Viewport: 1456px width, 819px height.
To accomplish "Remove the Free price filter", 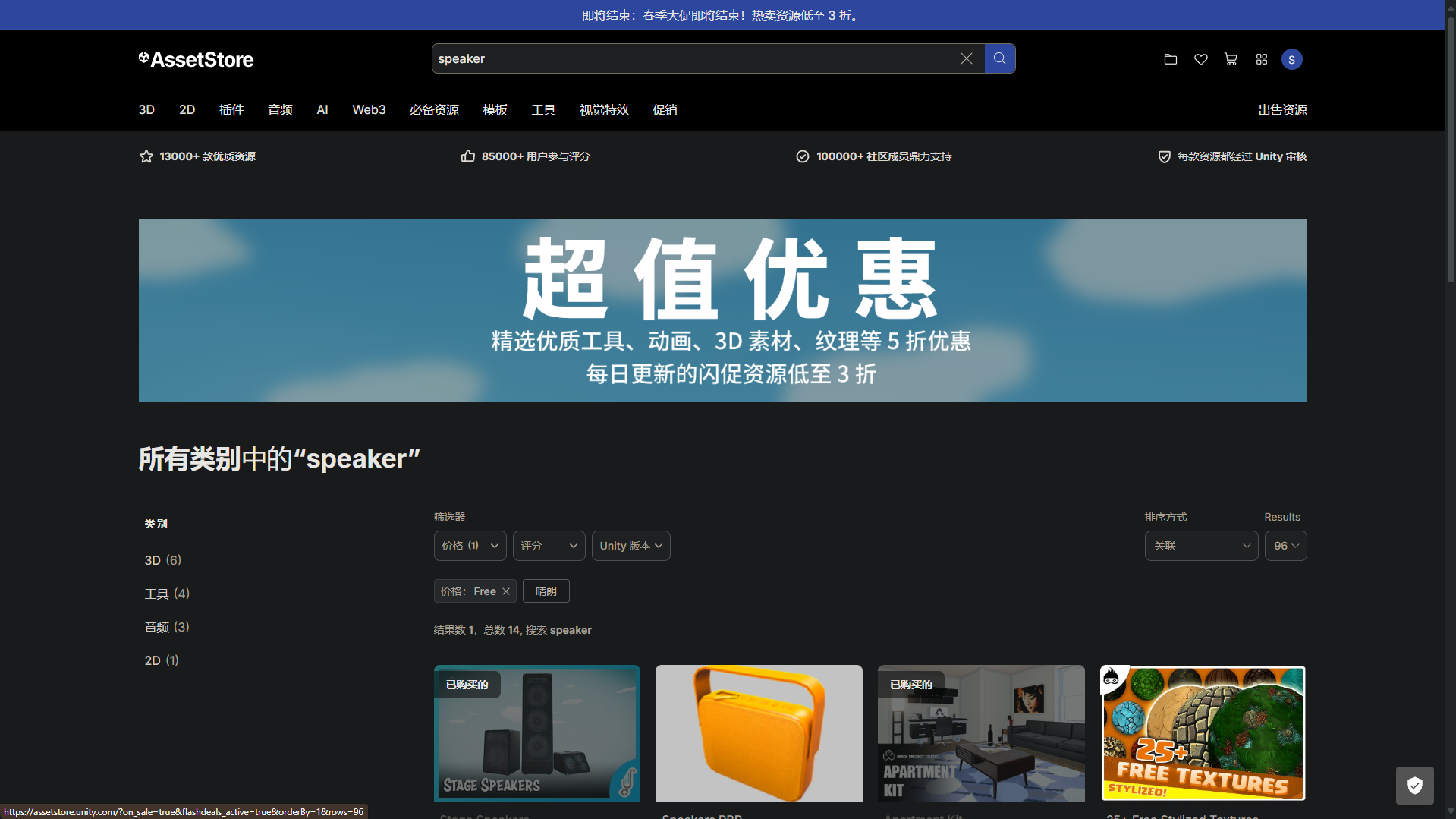I will point(505,591).
